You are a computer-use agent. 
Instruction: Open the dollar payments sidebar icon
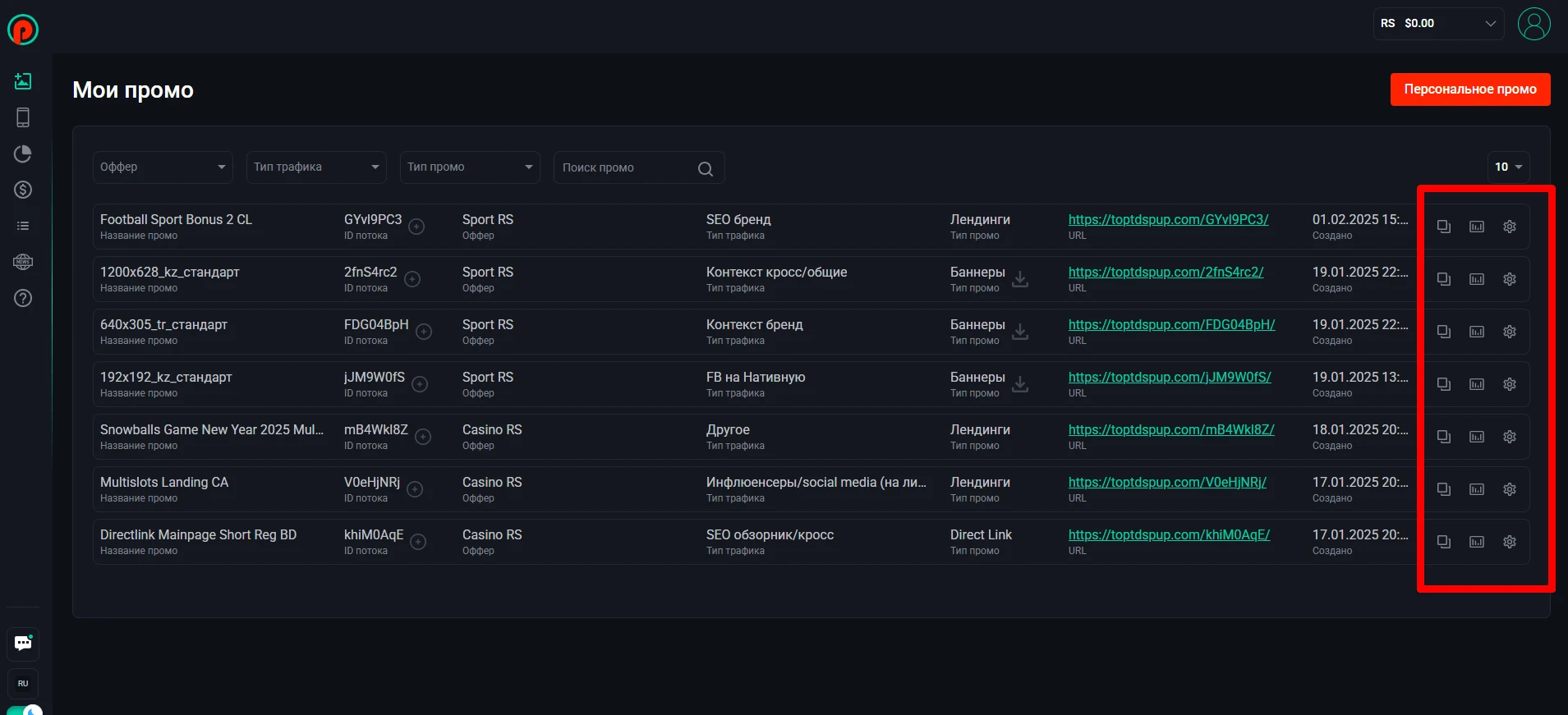pos(23,190)
